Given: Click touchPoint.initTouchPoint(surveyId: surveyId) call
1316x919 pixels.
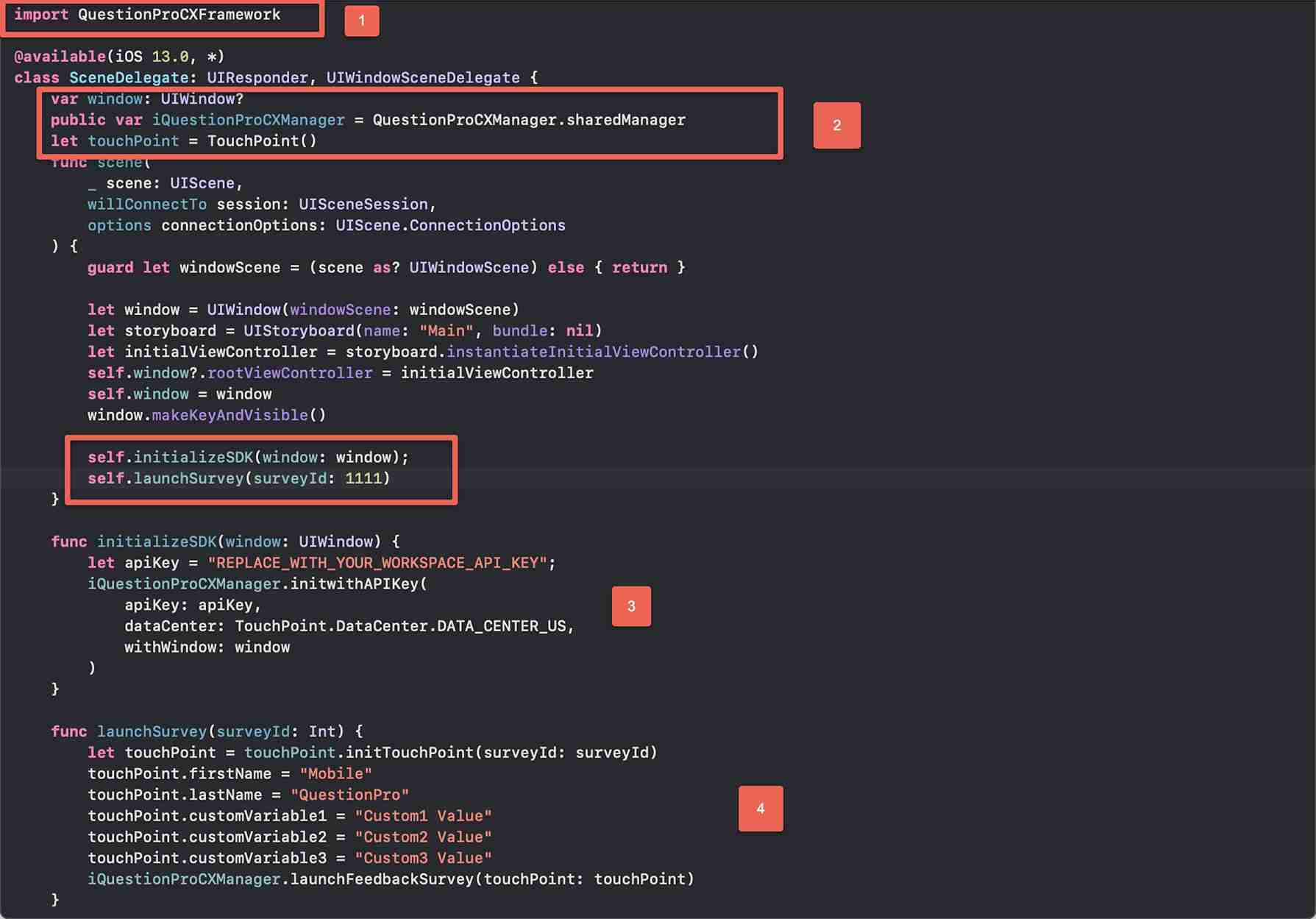Looking at the screenshot, I should [x=451, y=753].
